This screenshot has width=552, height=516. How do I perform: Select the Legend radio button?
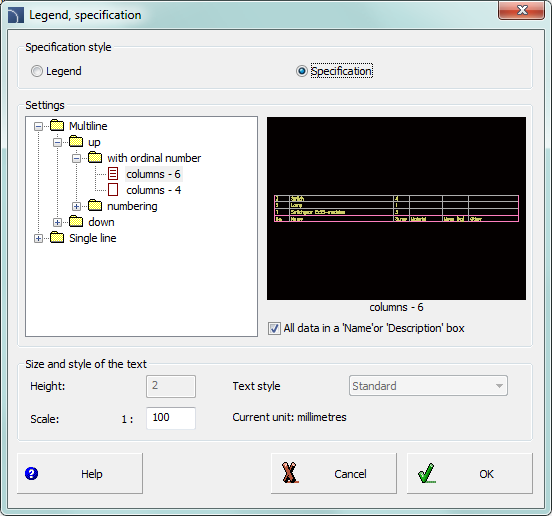pyautogui.click(x=37, y=71)
